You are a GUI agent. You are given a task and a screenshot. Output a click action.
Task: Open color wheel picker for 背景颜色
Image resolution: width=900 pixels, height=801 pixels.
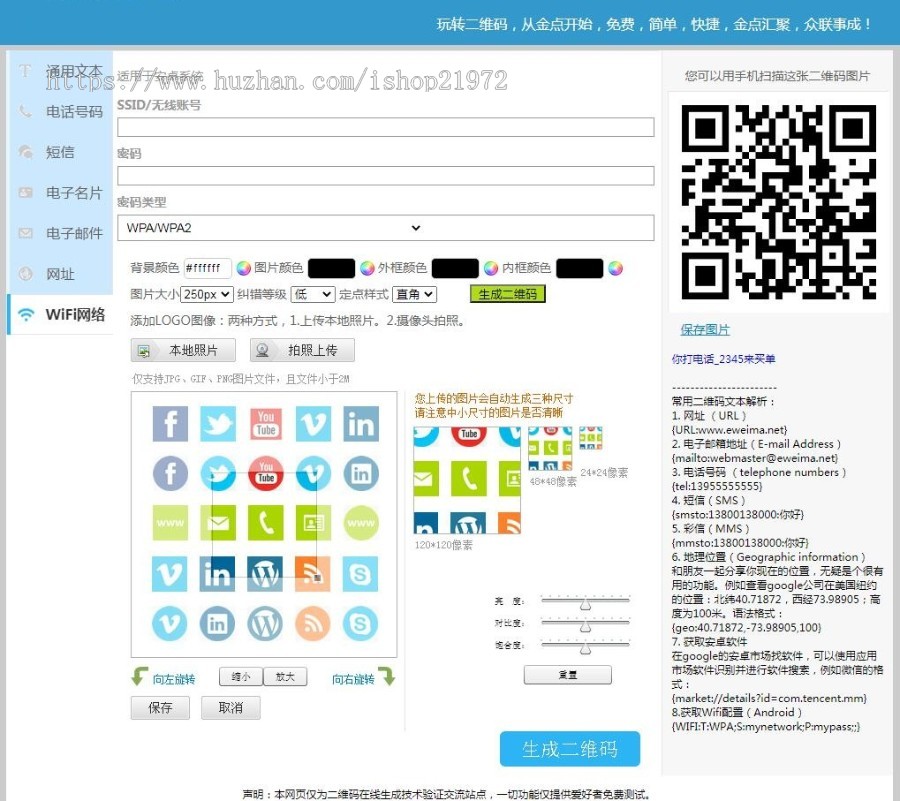[243, 268]
